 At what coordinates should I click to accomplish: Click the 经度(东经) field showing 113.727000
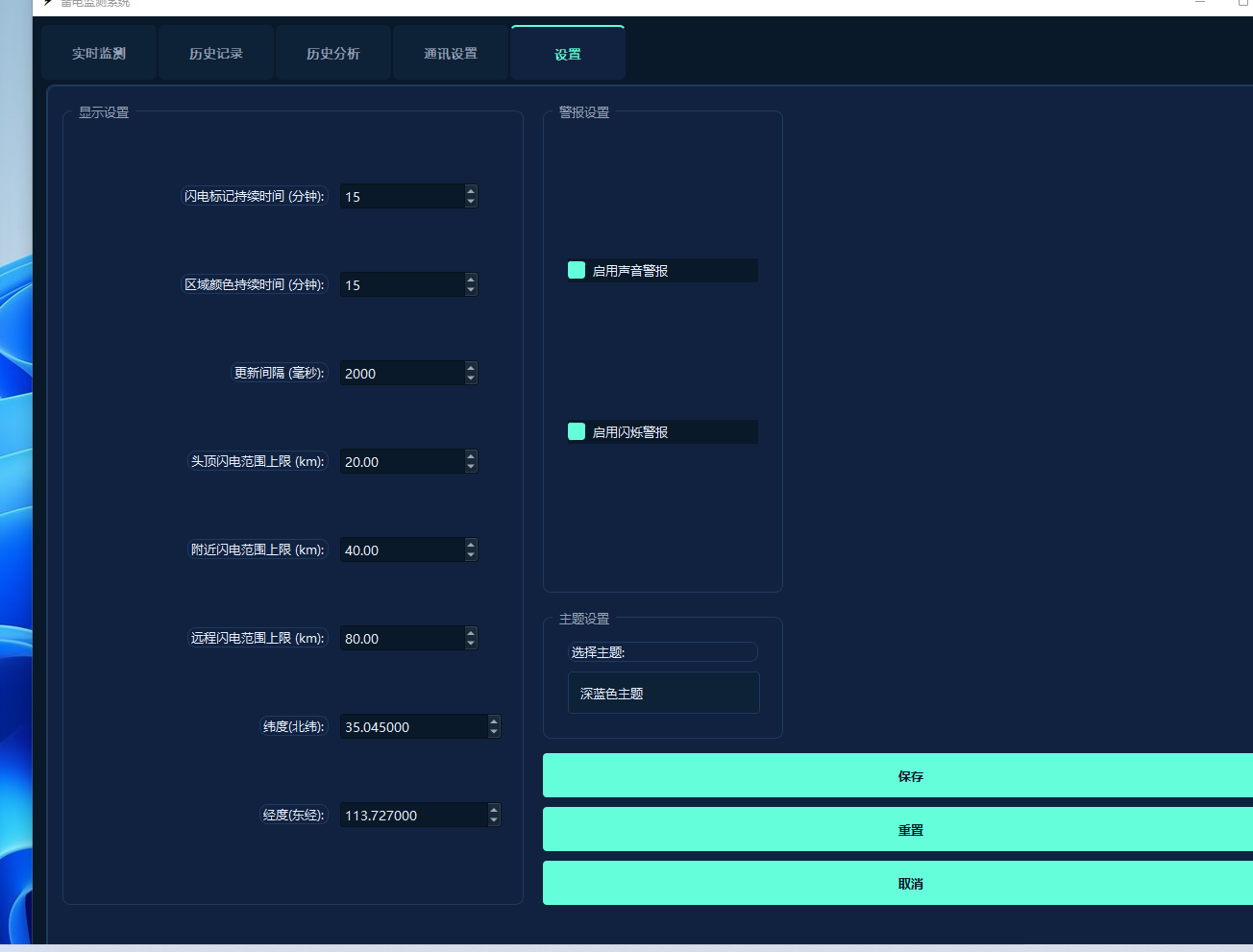[x=413, y=815]
